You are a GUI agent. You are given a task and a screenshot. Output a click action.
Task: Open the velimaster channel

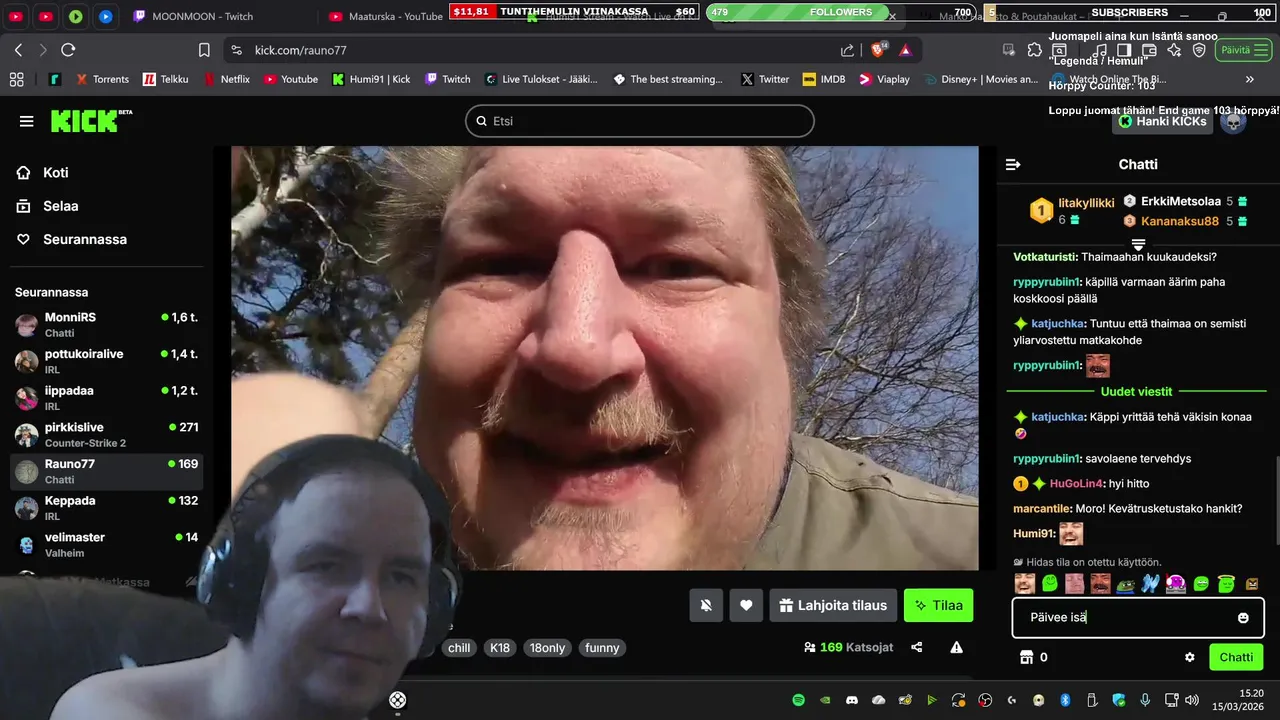[x=107, y=544]
